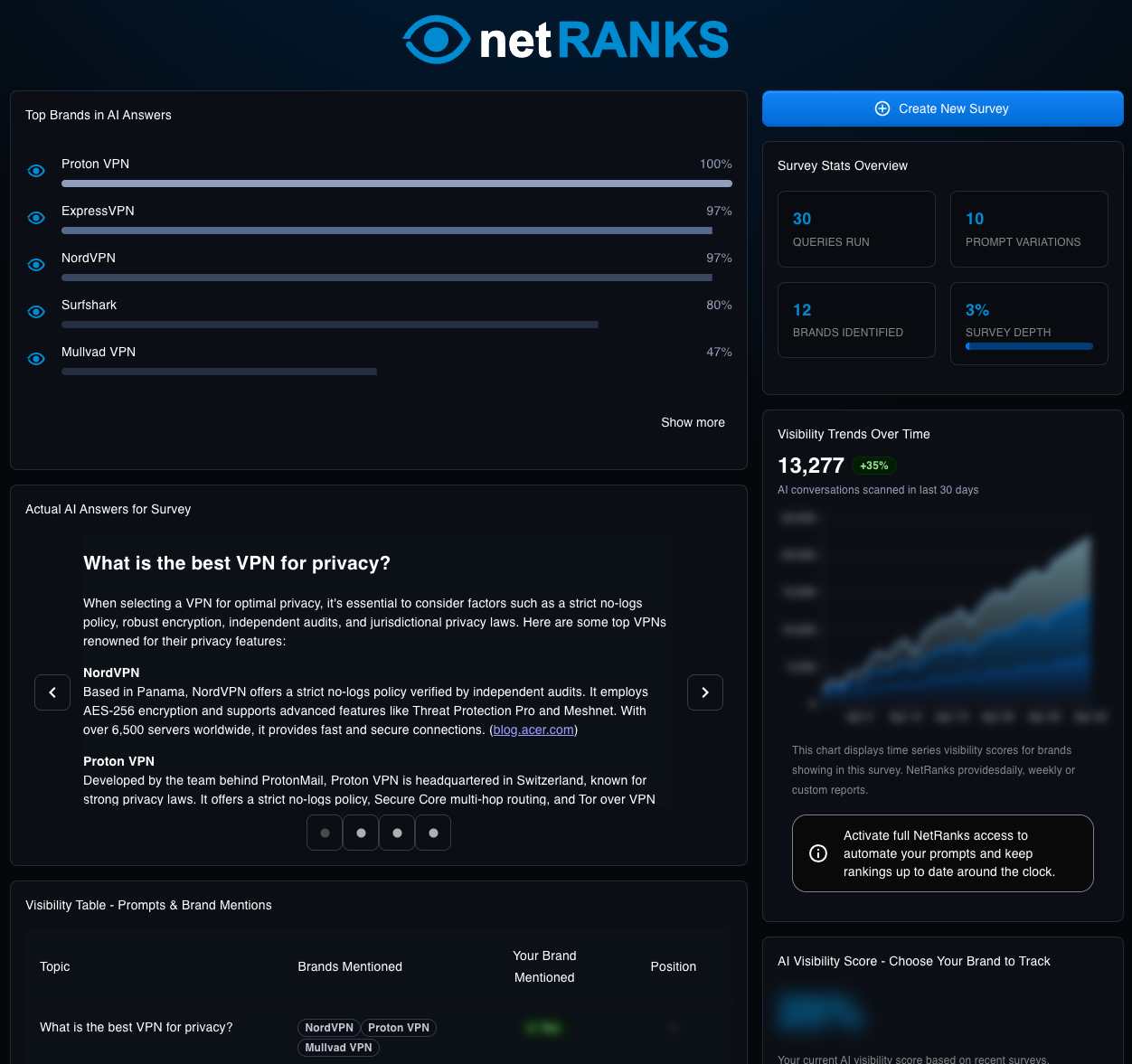Click the Your Brand Mentioned column header
Viewport: 1132px width, 1064px height.
pos(544,966)
